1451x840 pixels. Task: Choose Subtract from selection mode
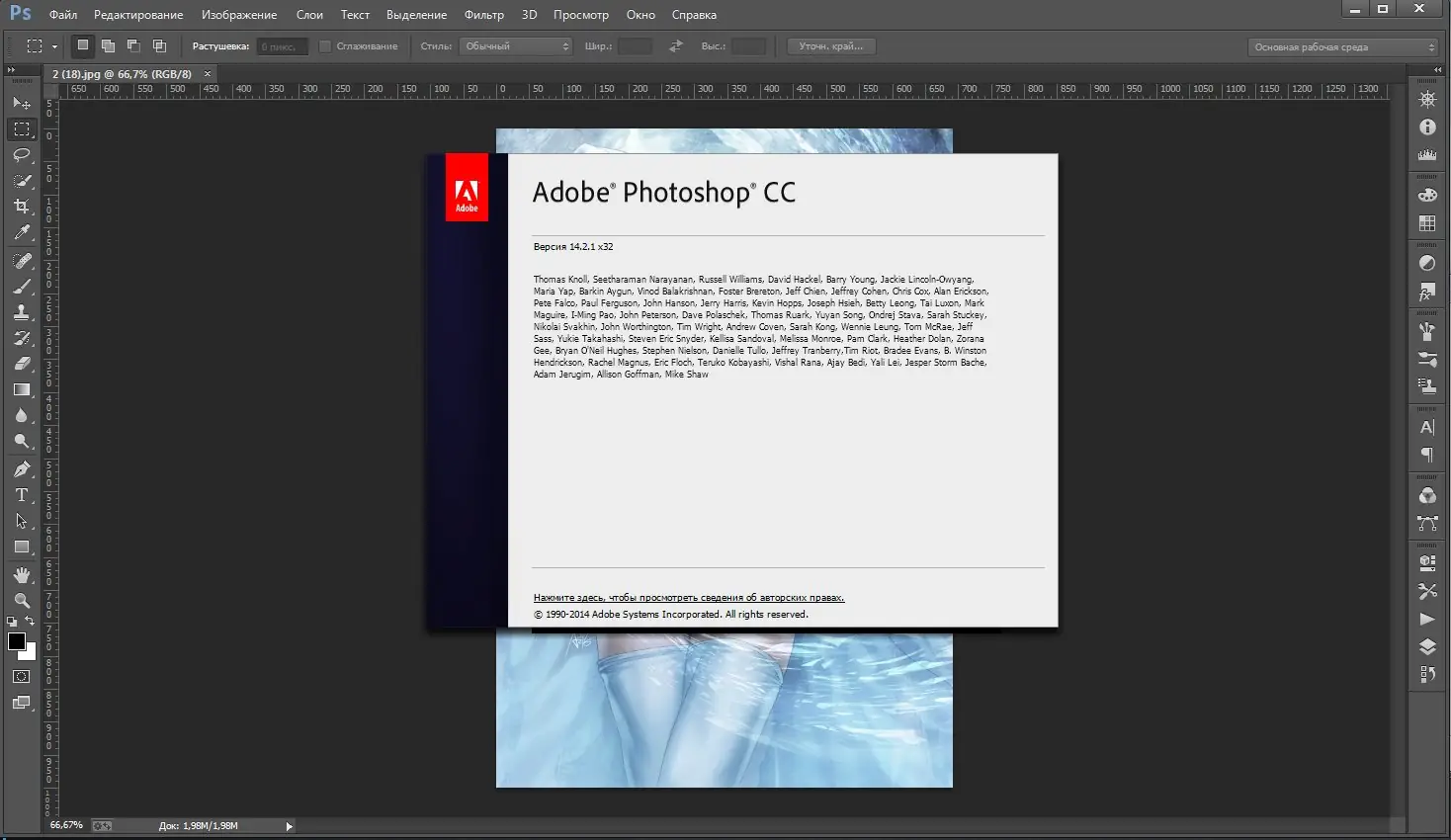click(133, 45)
